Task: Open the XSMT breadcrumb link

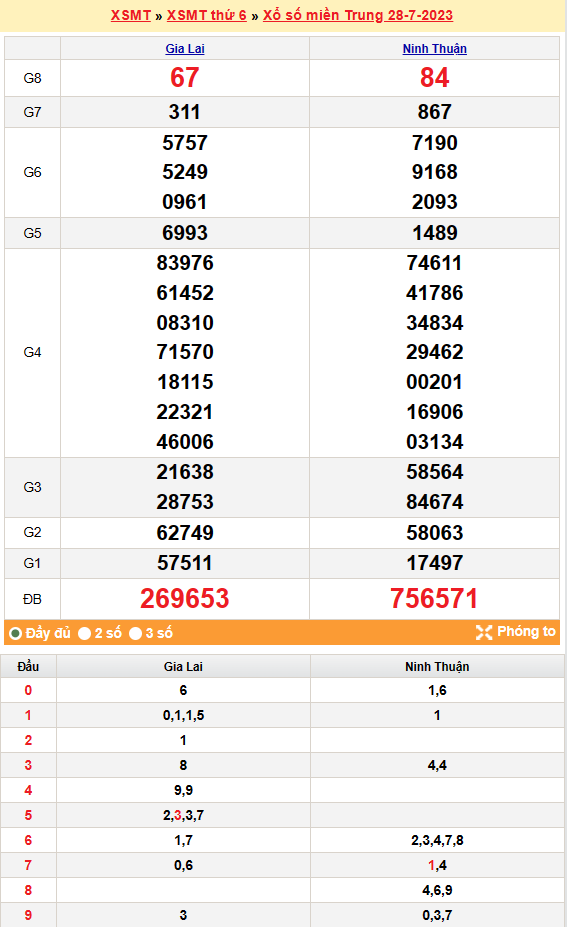Action: point(131,15)
